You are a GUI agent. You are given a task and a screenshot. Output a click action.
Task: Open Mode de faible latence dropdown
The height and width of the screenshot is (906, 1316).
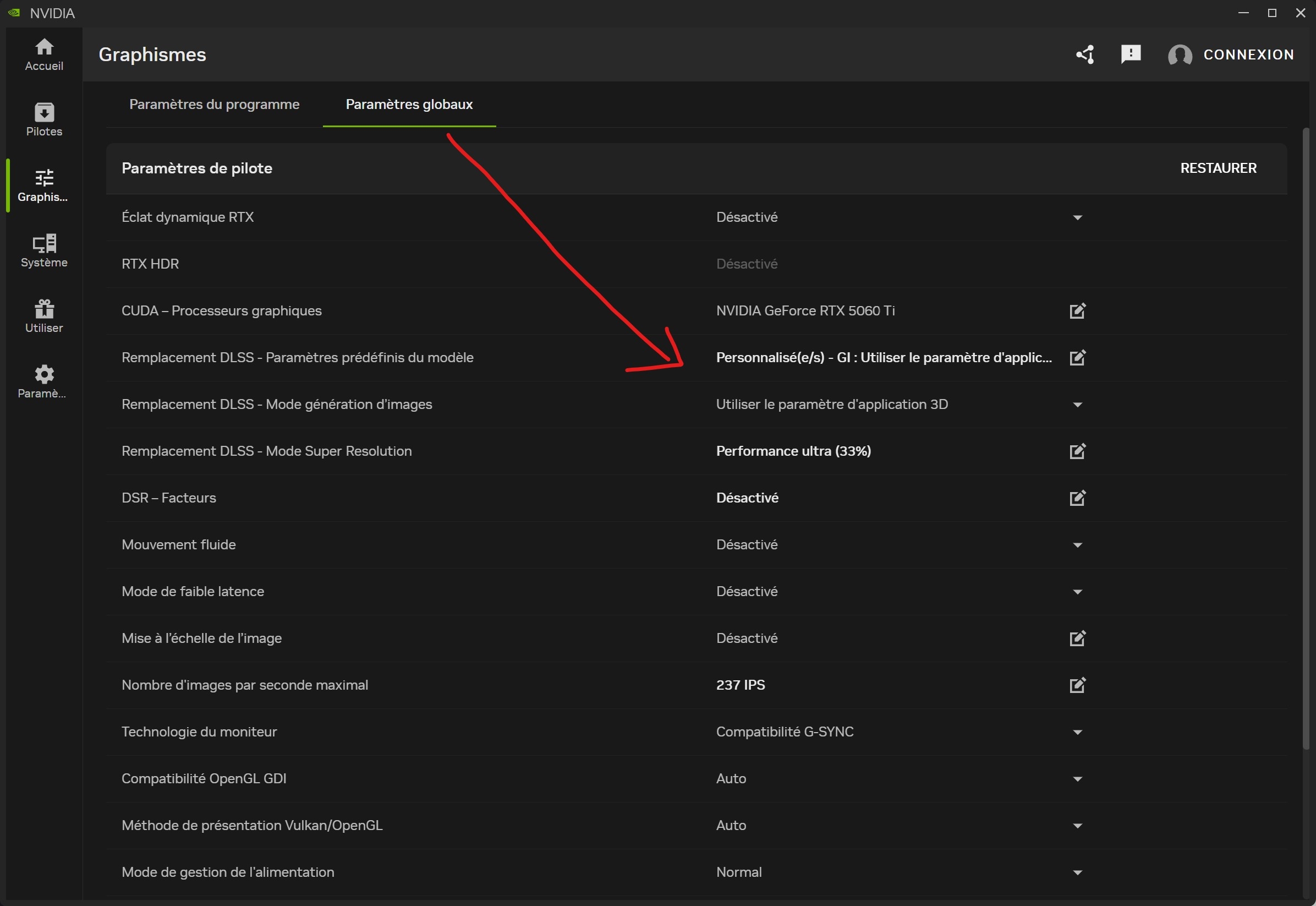tap(1077, 592)
